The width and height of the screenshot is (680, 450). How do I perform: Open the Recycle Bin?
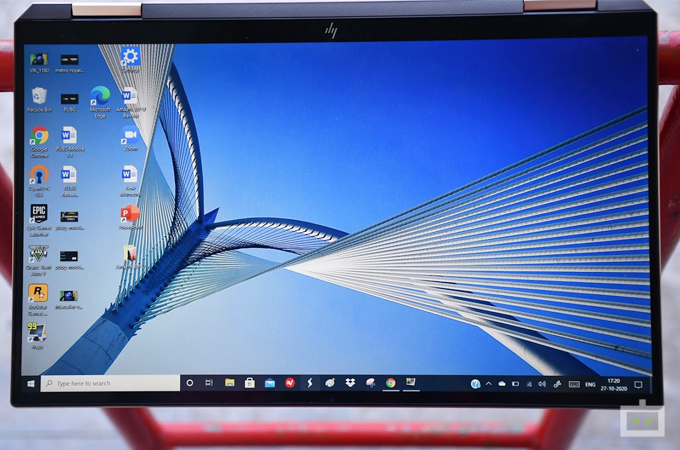[x=39, y=100]
